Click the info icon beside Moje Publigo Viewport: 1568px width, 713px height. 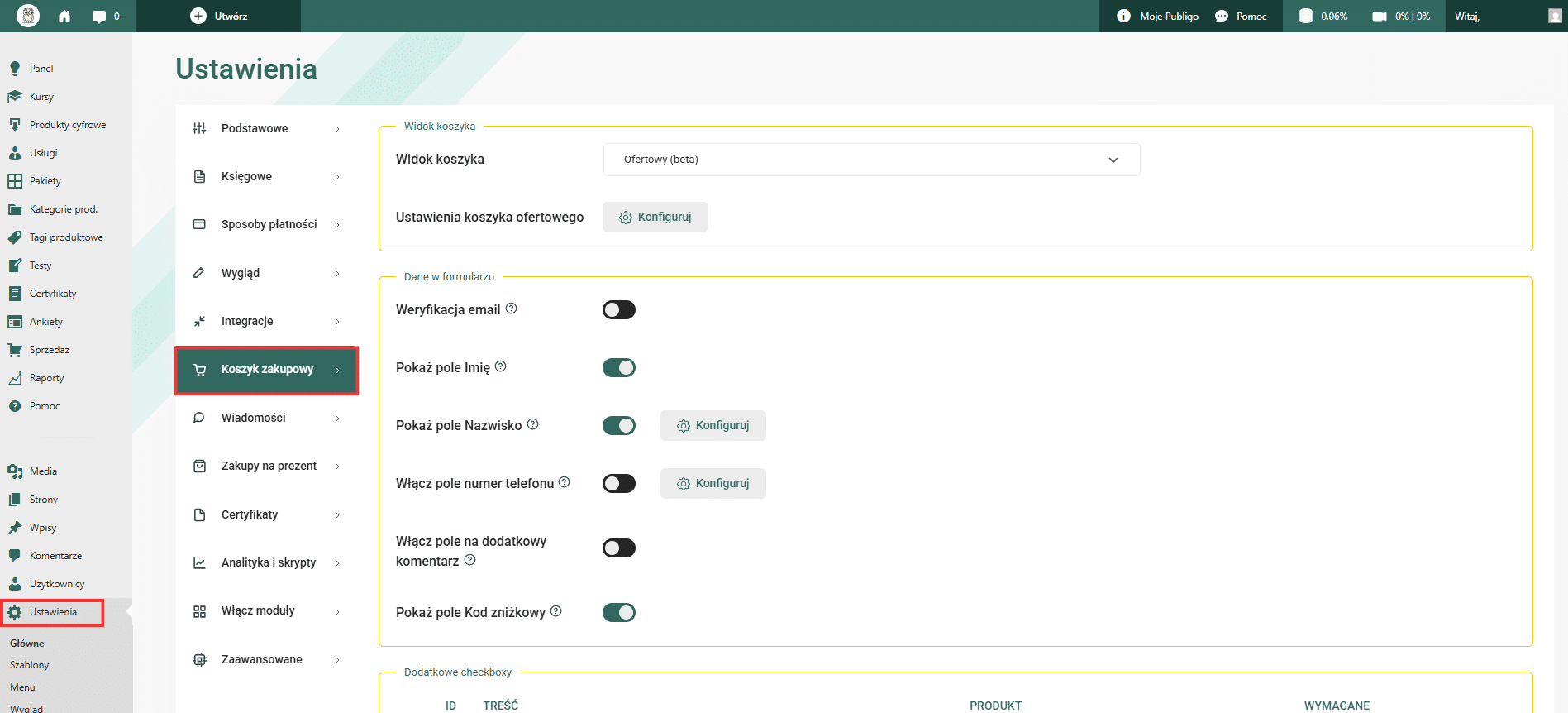pyautogui.click(x=1123, y=16)
